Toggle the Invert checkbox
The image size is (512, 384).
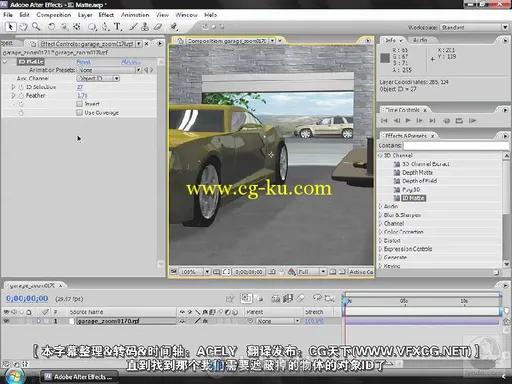pos(79,104)
